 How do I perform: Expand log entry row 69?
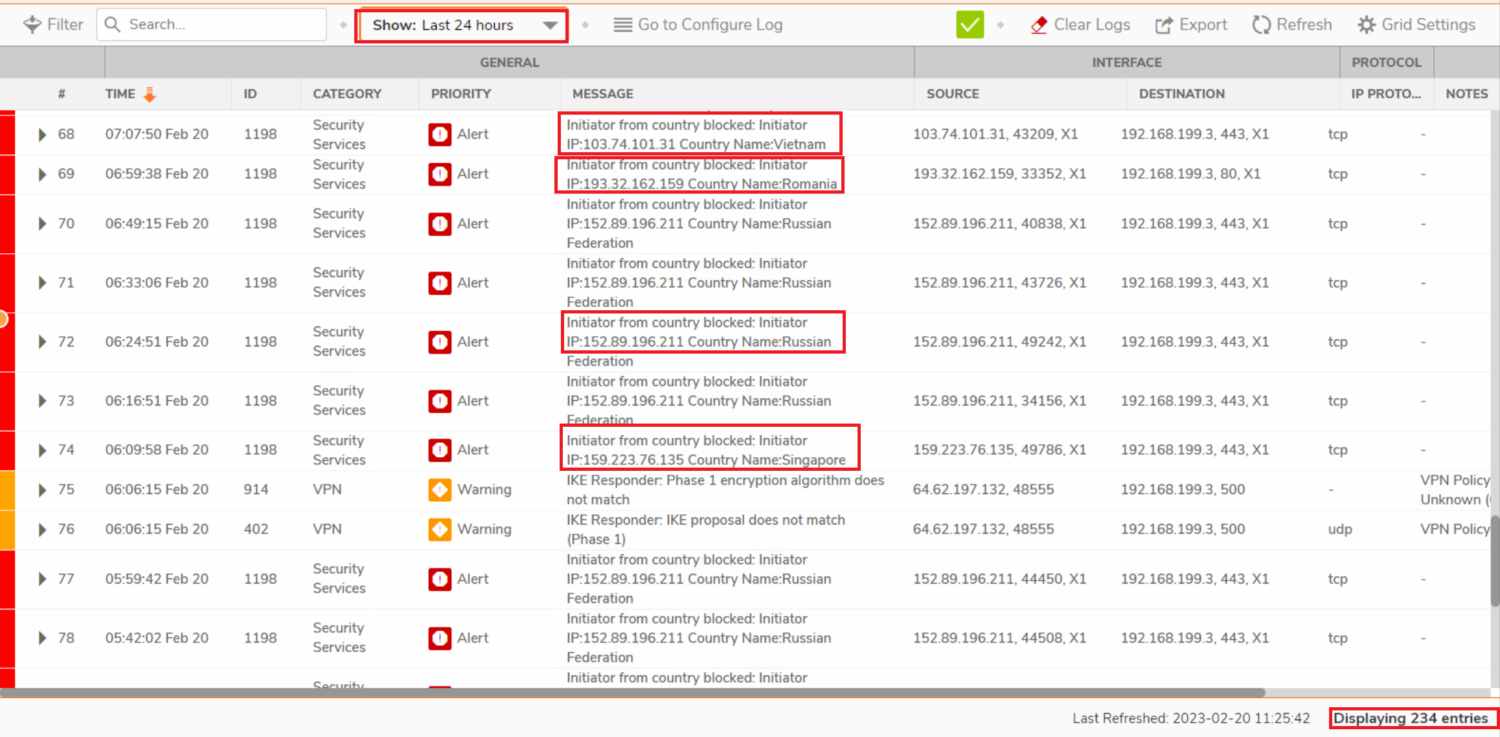[42, 174]
